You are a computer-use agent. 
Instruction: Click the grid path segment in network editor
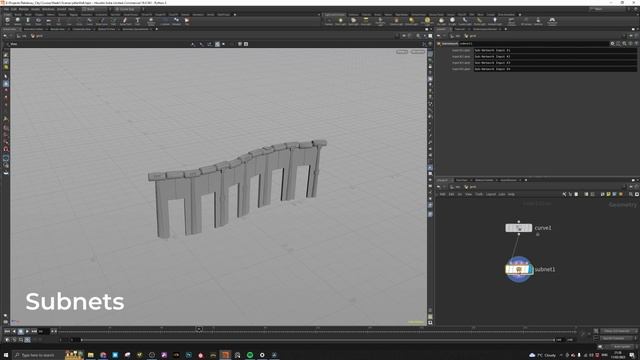(x=470, y=187)
